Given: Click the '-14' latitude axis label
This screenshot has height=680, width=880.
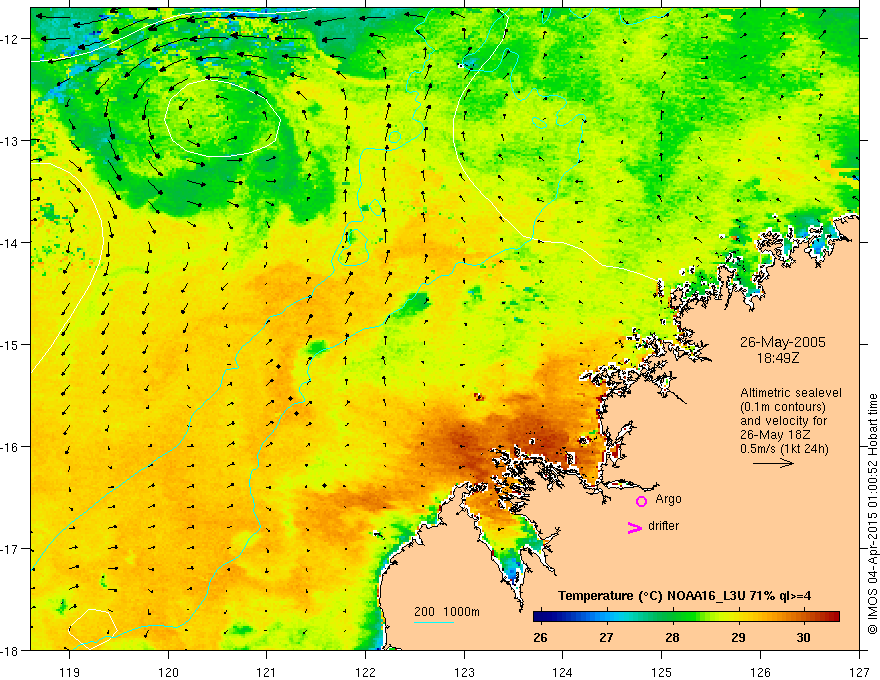Looking at the screenshot, I should (x=11, y=243).
